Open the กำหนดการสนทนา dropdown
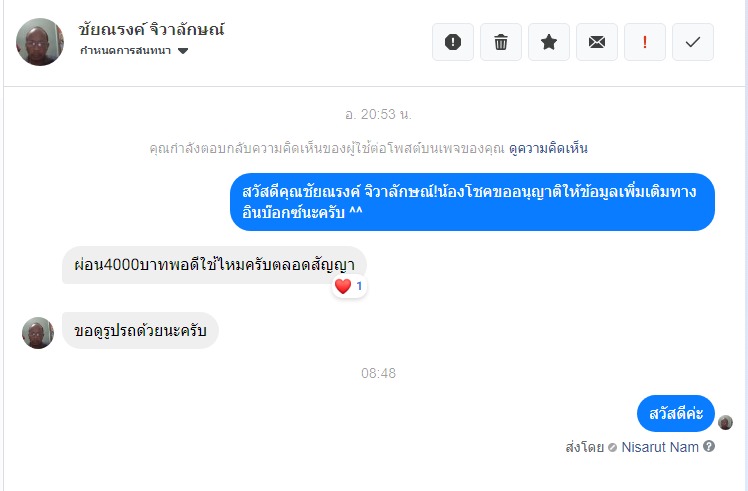Viewport: 748px width, 491px height. [134, 51]
